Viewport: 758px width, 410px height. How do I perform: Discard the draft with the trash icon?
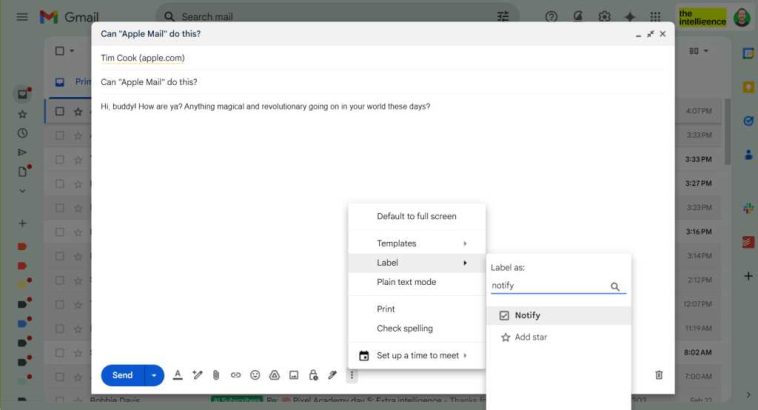pyautogui.click(x=658, y=375)
